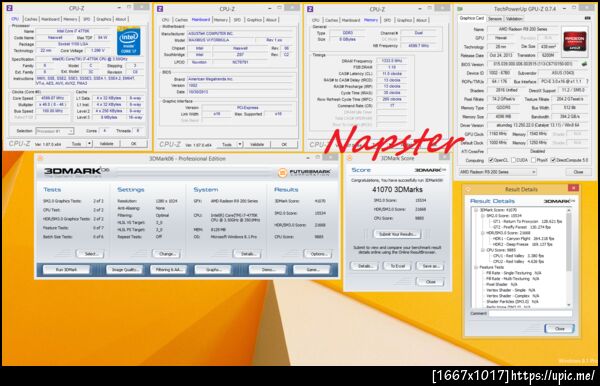Click the CPU-Z logo icon in Memory CPU-Z window

tap(310, 9)
